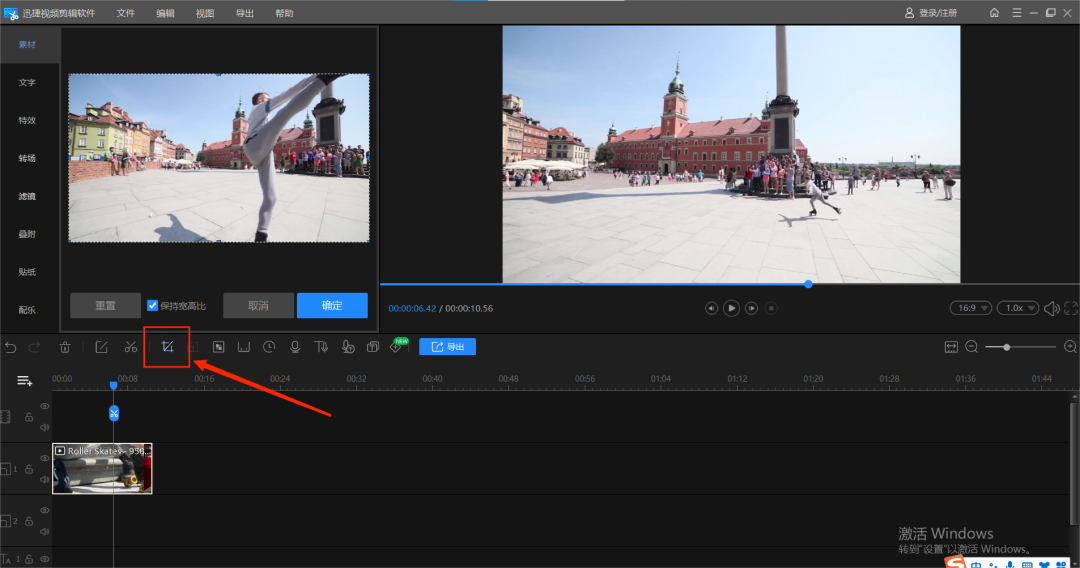Open the edit pencil tool
The height and width of the screenshot is (568, 1080).
(x=101, y=347)
